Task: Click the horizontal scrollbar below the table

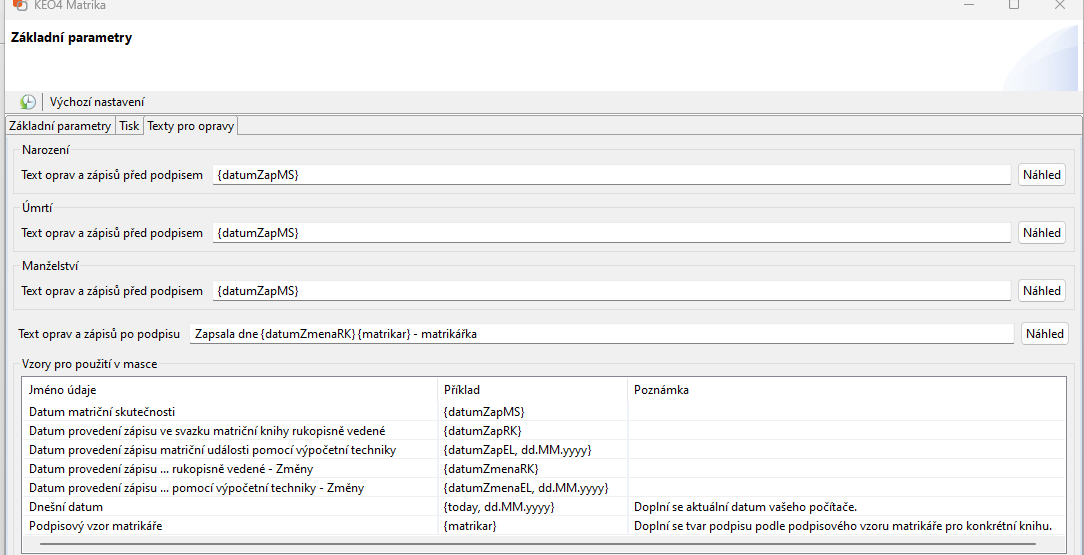Action: click(x=540, y=545)
